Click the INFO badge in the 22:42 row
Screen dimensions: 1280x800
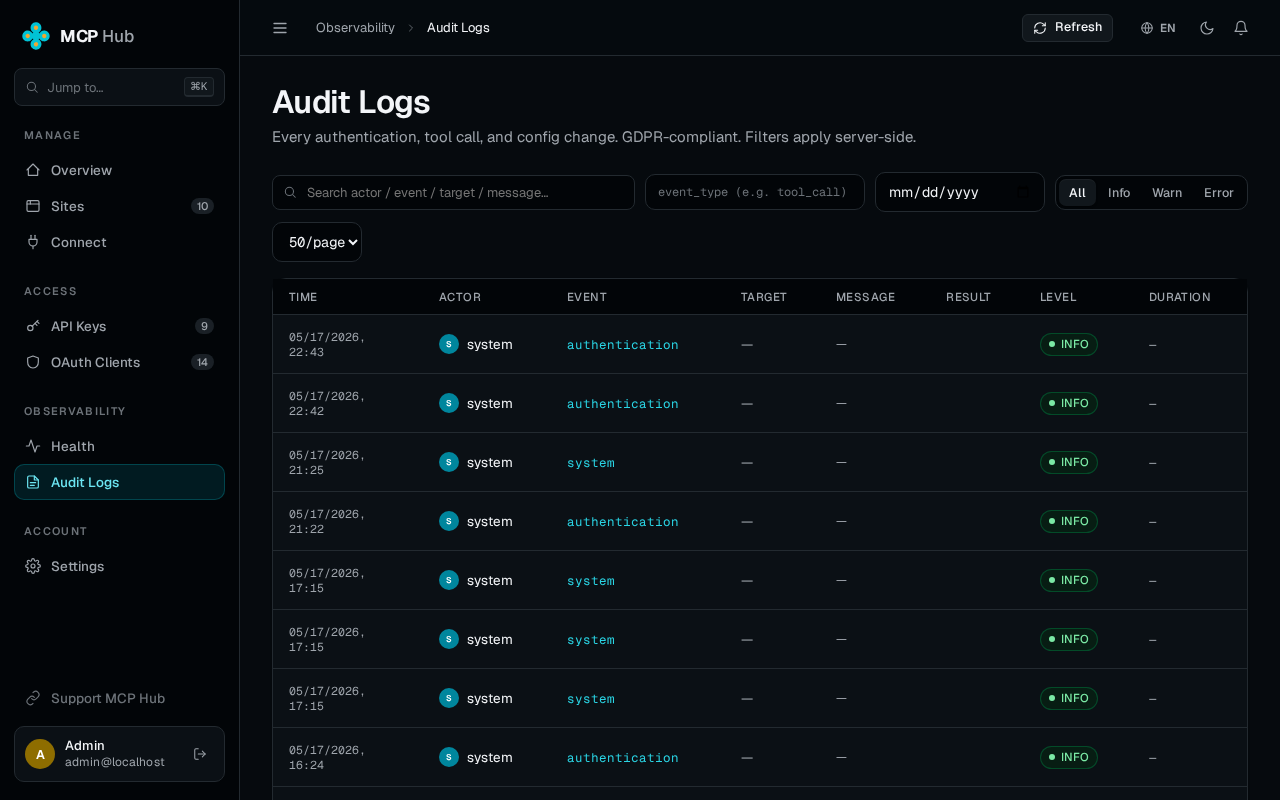pos(1069,403)
